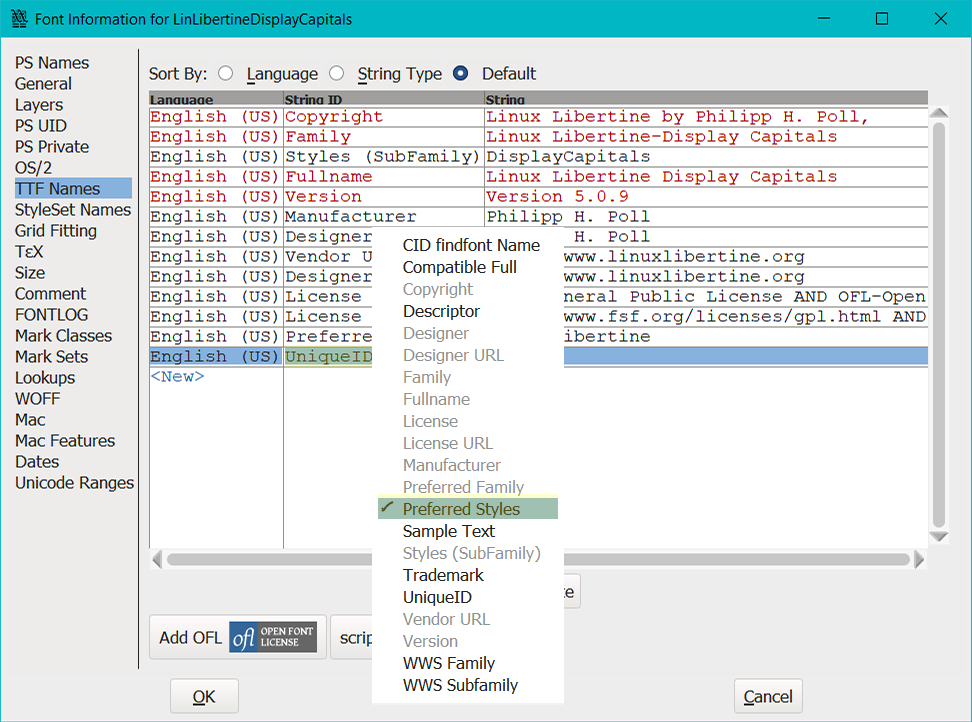Maximize the Font Information window
The height and width of the screenshot is (722, 972).
tap(881, 19)
